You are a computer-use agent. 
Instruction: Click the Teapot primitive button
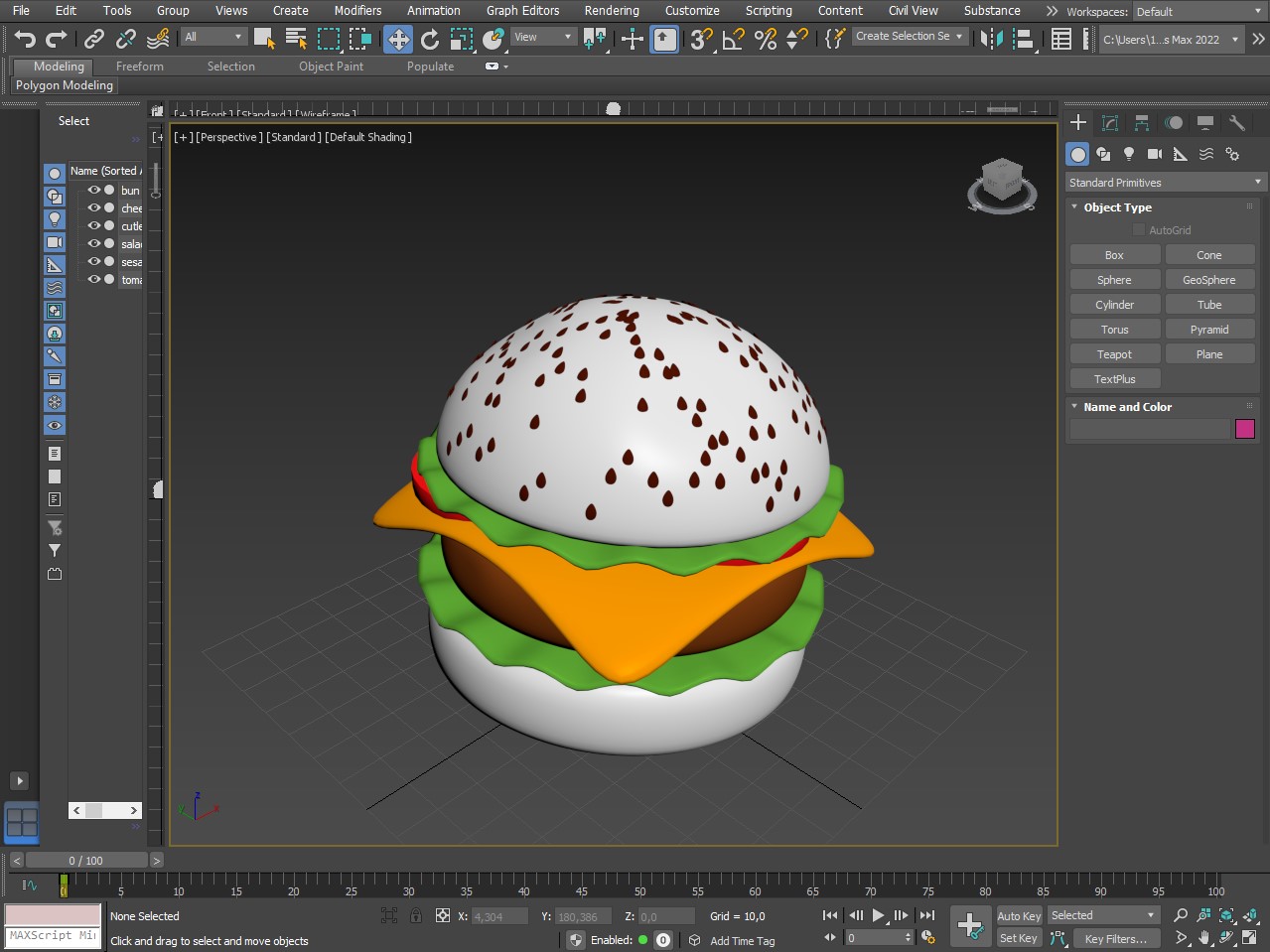tap(1114, 354)
